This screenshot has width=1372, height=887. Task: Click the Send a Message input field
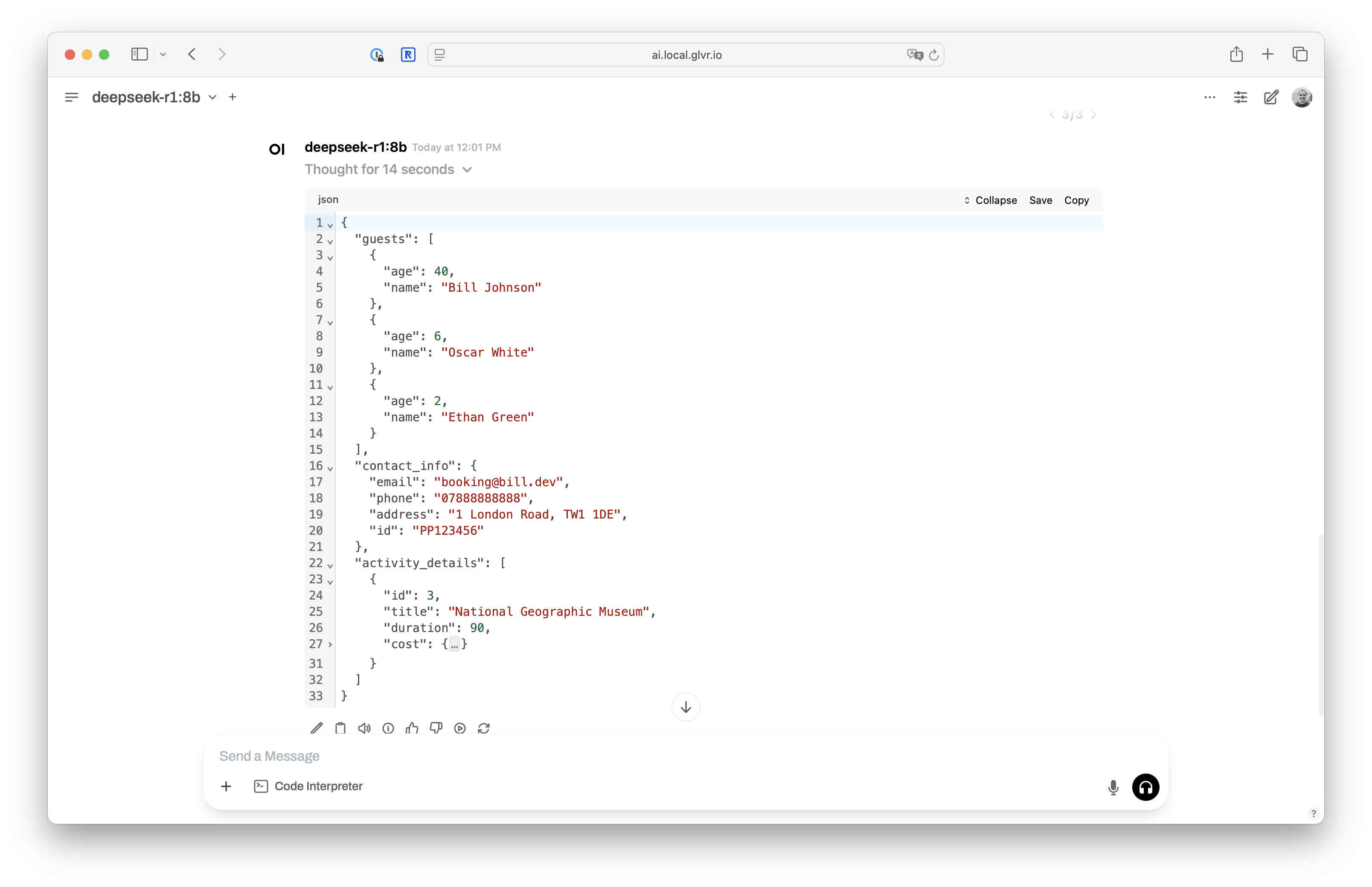pyautogui.click(x=686, y=756)
